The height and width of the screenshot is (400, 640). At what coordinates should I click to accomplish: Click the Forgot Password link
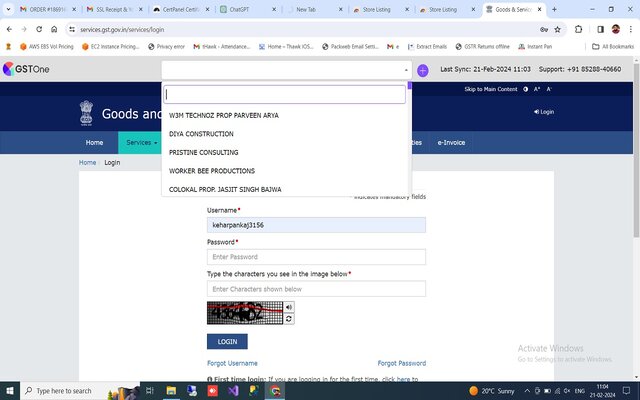coord(402,363)
